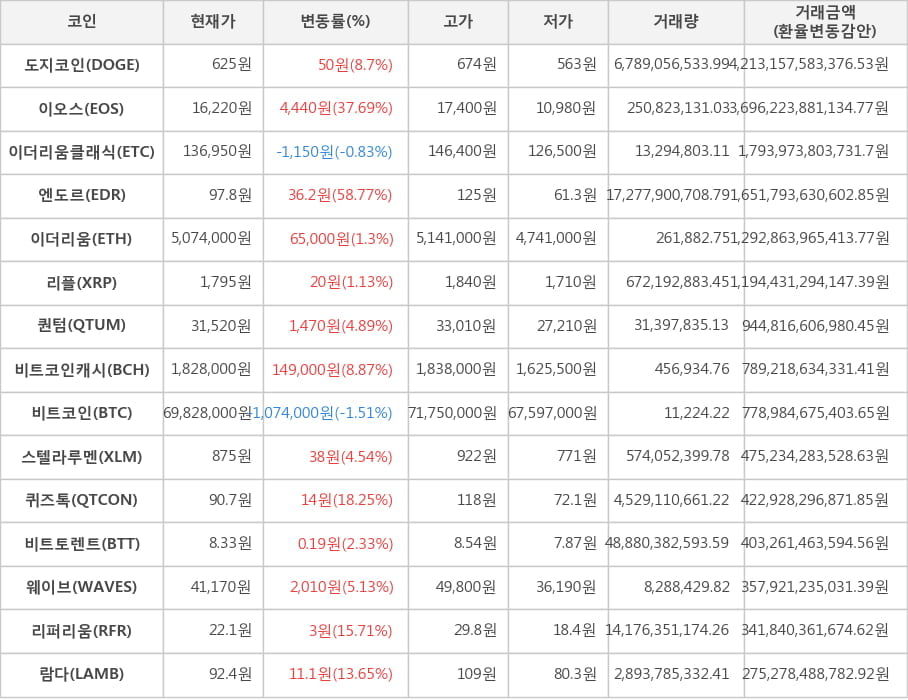
Task: Select the 웨이브(WAVES) coin name
Action: point(82,587)
